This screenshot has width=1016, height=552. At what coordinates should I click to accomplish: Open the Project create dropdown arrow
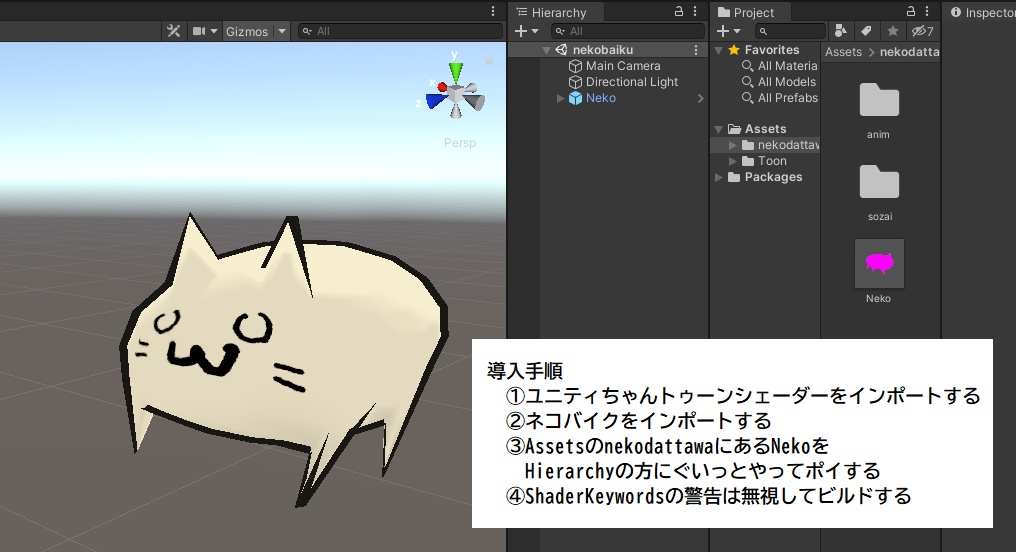pos(737,31)
